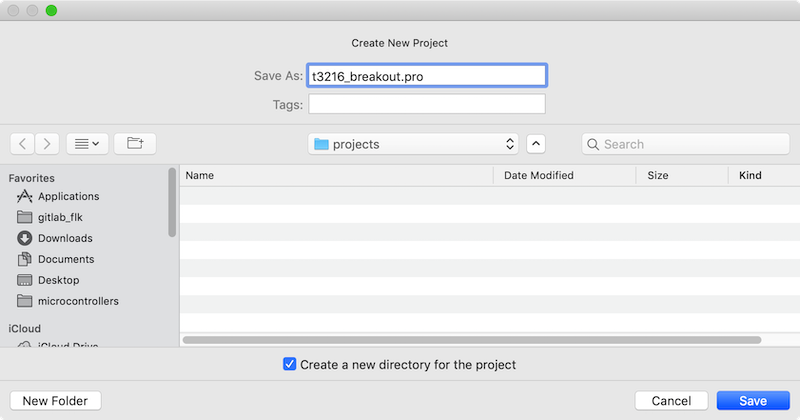
Task: Go back with the left arrow
Action: click(22, 144)
